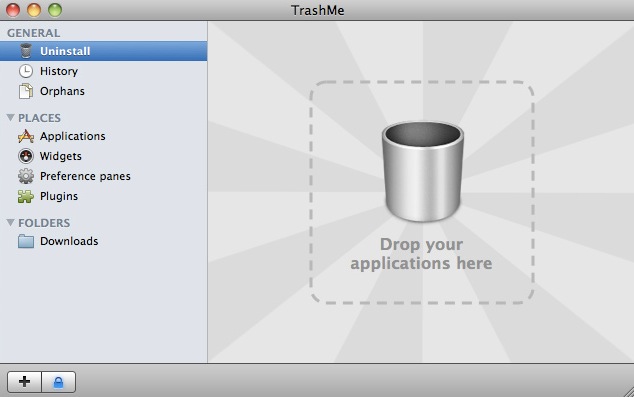Open the History clock icon
Image resolution: width=634 pixels, height=397 pixels.
pyautogui.click(x=26, y=71)
